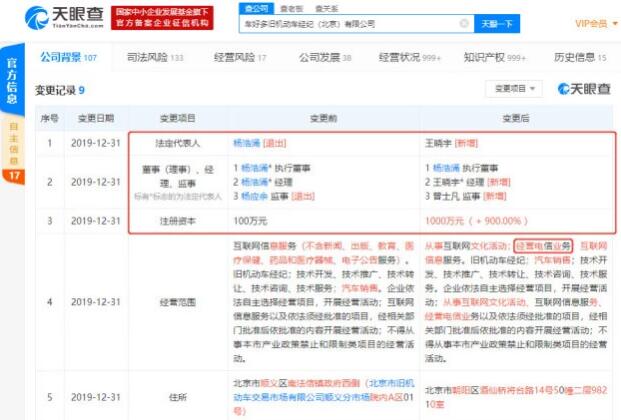Open the 公司发展 tab

point(325,57)
